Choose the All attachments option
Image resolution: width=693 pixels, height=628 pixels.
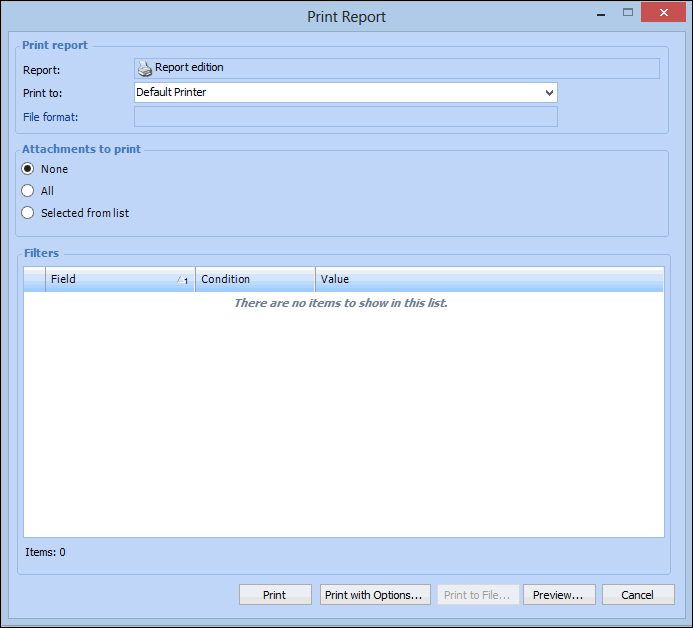pyautogui.click(x=28, y=191)
